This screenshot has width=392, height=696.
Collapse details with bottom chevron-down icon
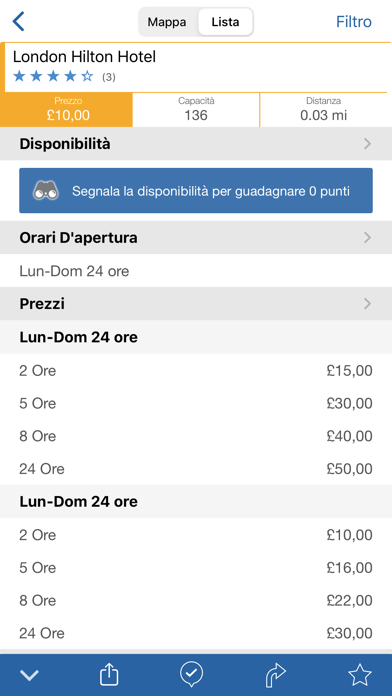pos(29,676)
